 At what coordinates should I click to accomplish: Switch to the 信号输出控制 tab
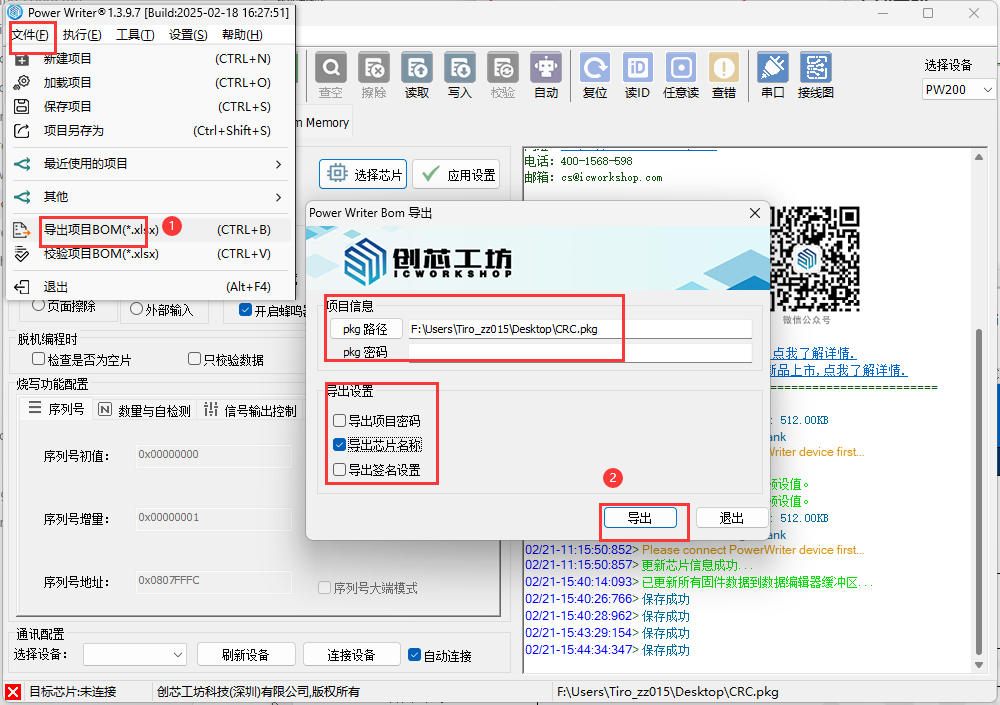[x=250, y=410]
